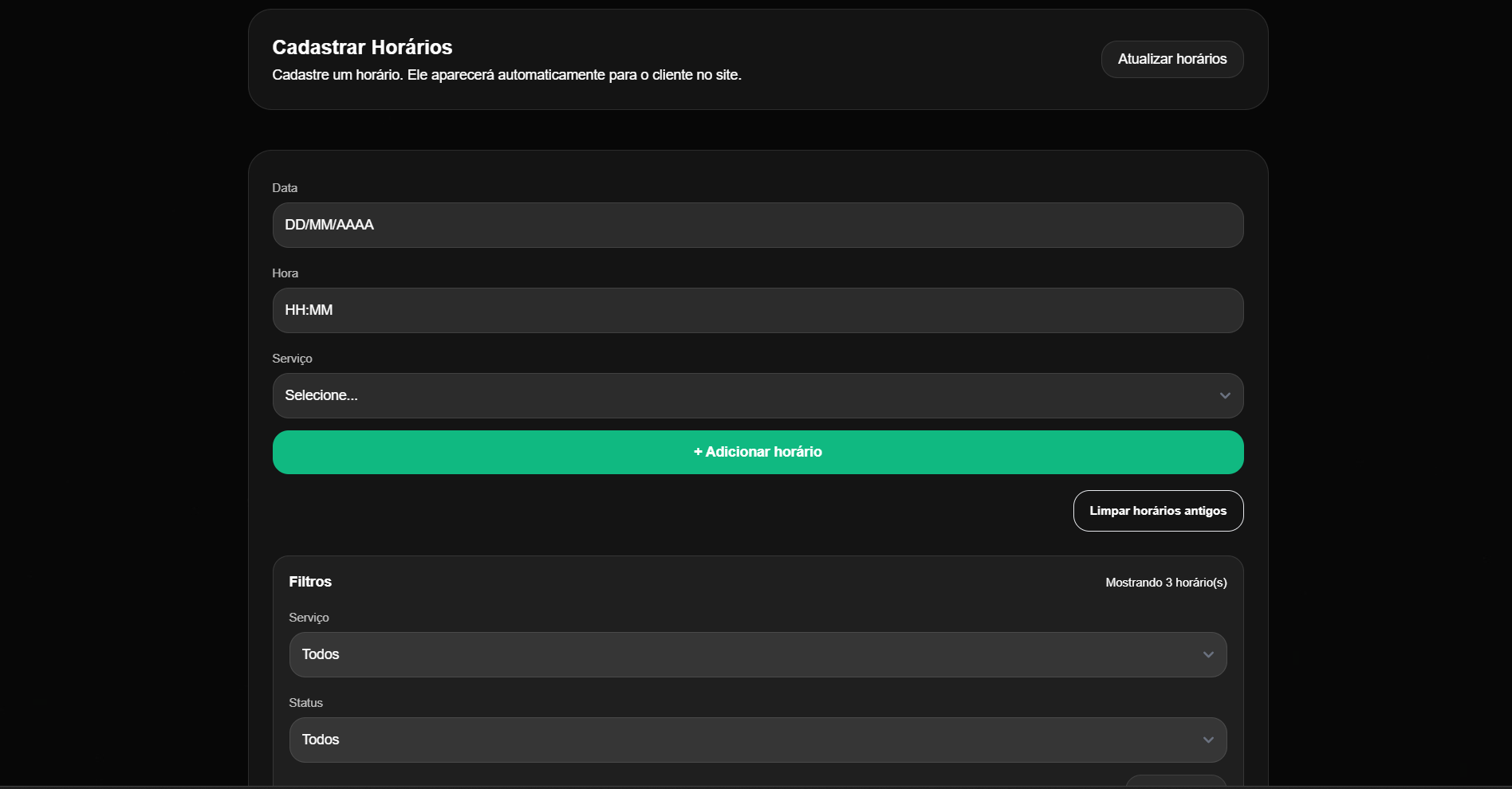1512x789 pixels.
Task: Click the 'Status' filter label
Action: pos(305,703)
